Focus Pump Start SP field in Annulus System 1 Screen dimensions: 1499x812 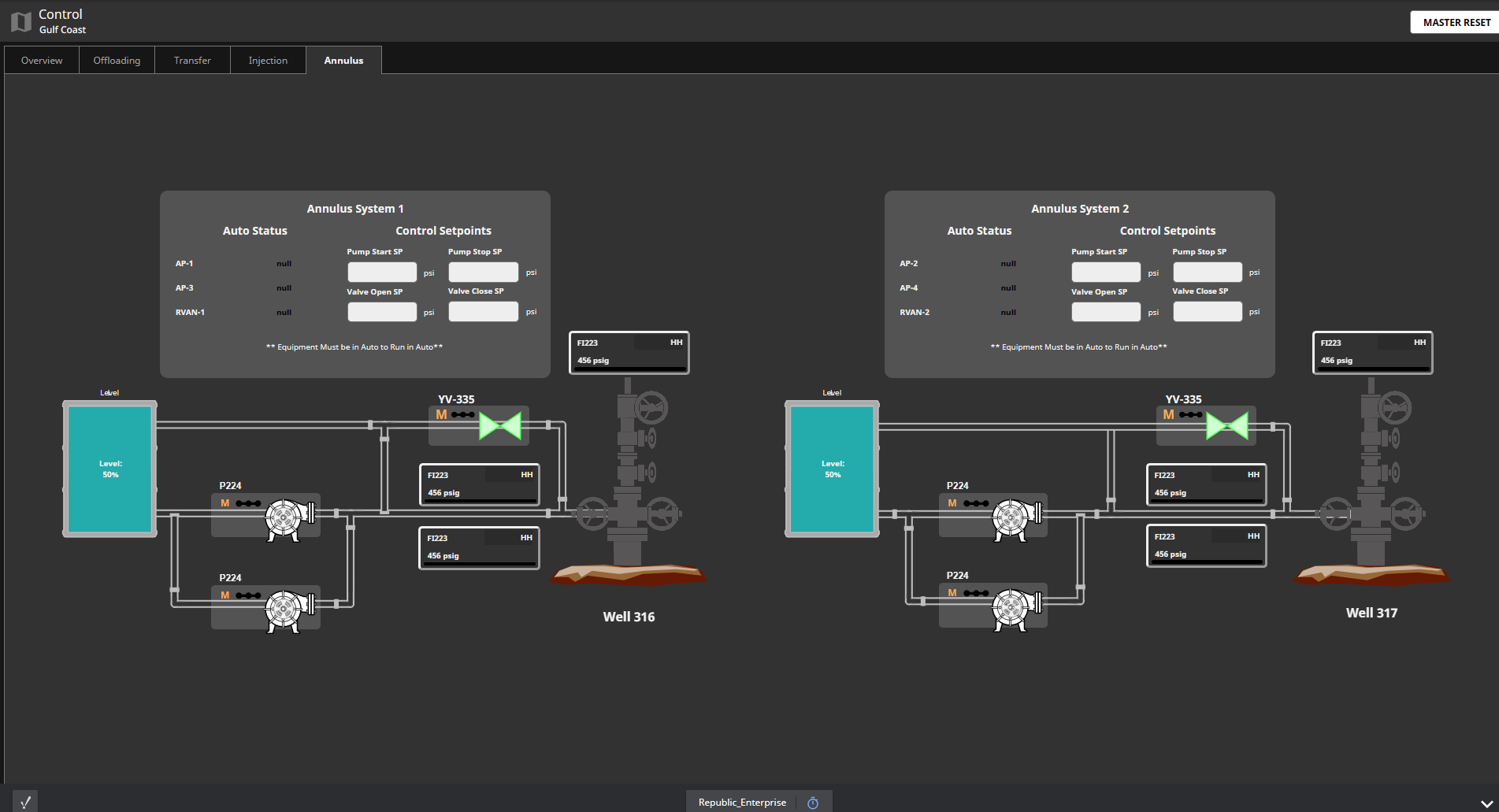tap(382, 273)
